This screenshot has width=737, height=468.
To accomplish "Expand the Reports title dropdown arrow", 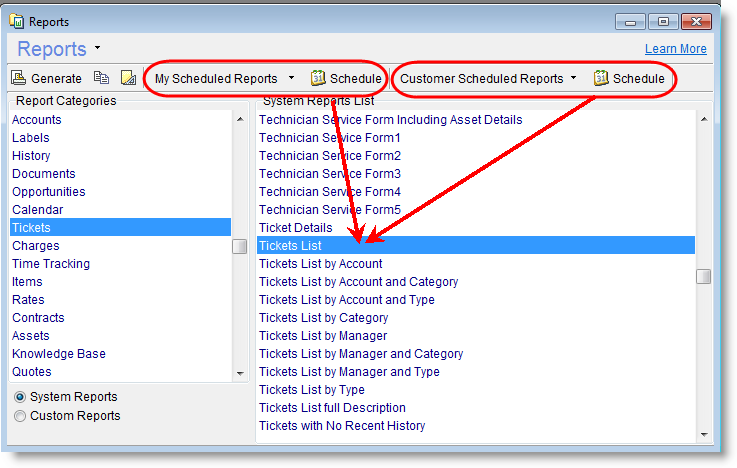I will coord(98,48).
